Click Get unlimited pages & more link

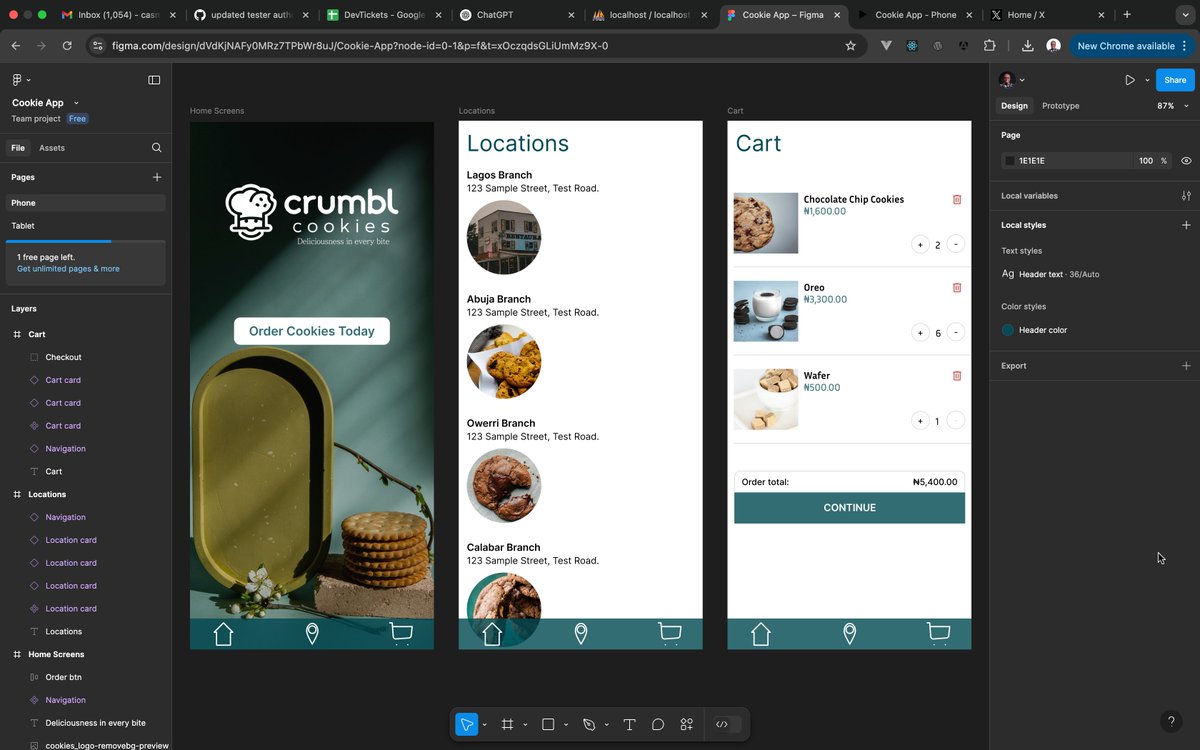point(68,269)
